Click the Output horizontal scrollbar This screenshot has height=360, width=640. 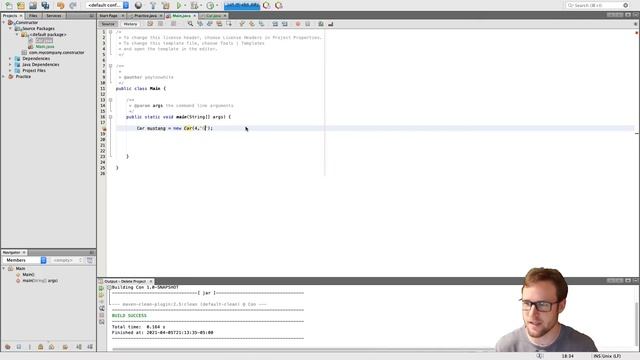pos(302,350)
